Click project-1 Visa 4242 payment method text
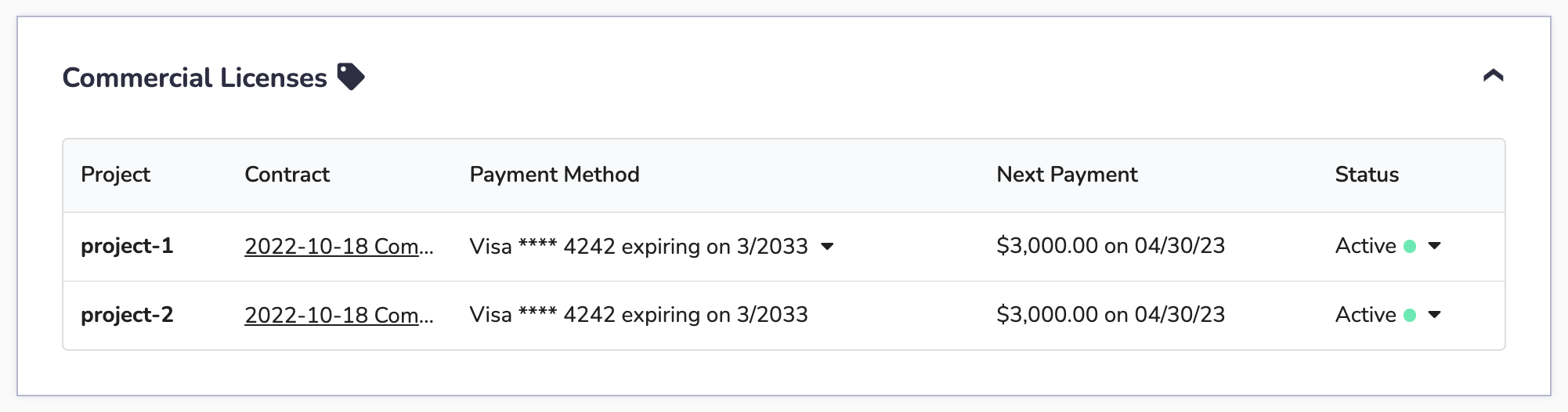 click(x=638, y=246)
